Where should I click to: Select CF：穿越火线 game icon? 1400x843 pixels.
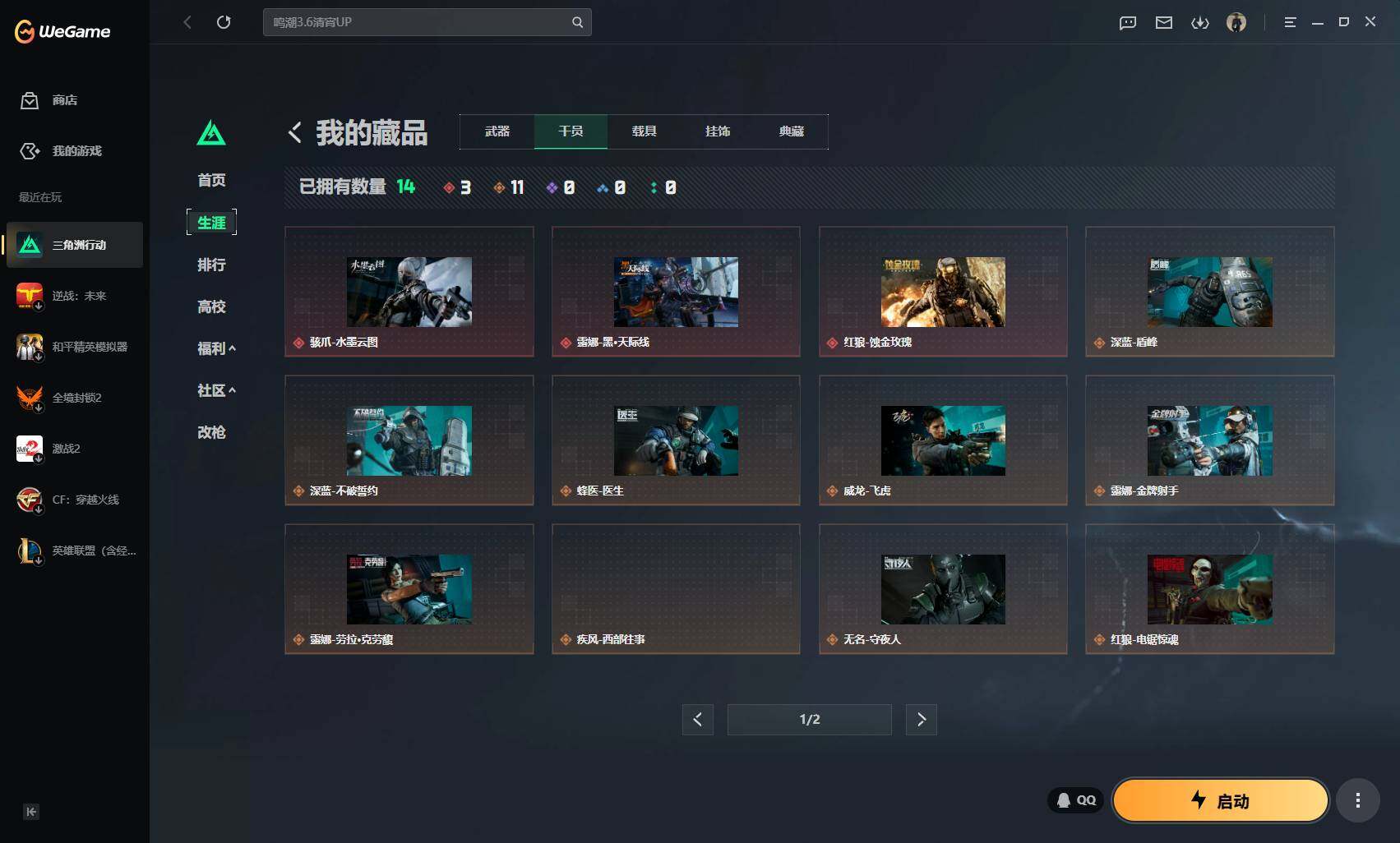point(30,500)
